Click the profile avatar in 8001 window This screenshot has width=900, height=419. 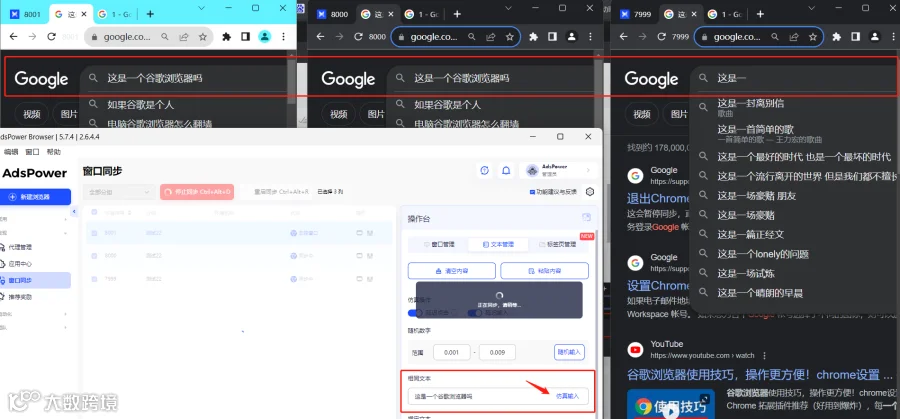[x=264, y=37]
